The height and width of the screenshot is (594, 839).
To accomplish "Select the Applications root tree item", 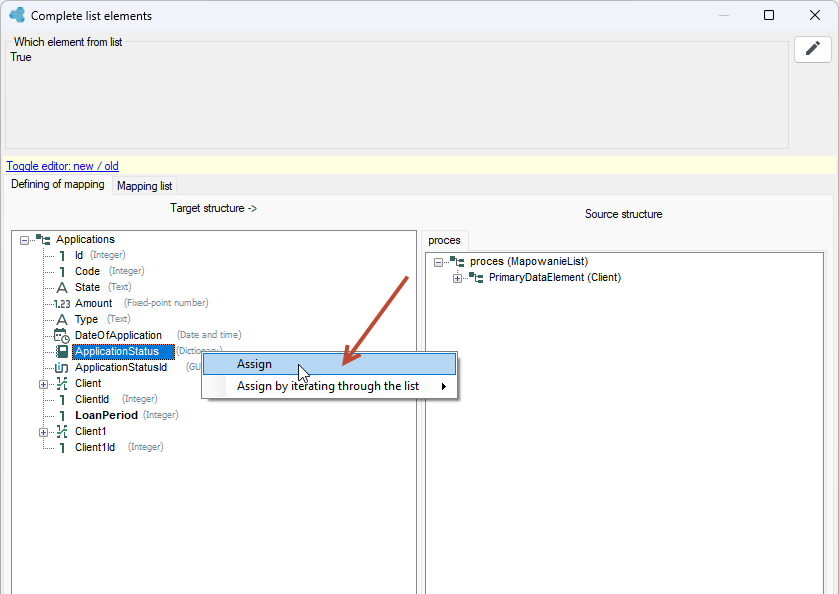I will [x=85, y=239].
